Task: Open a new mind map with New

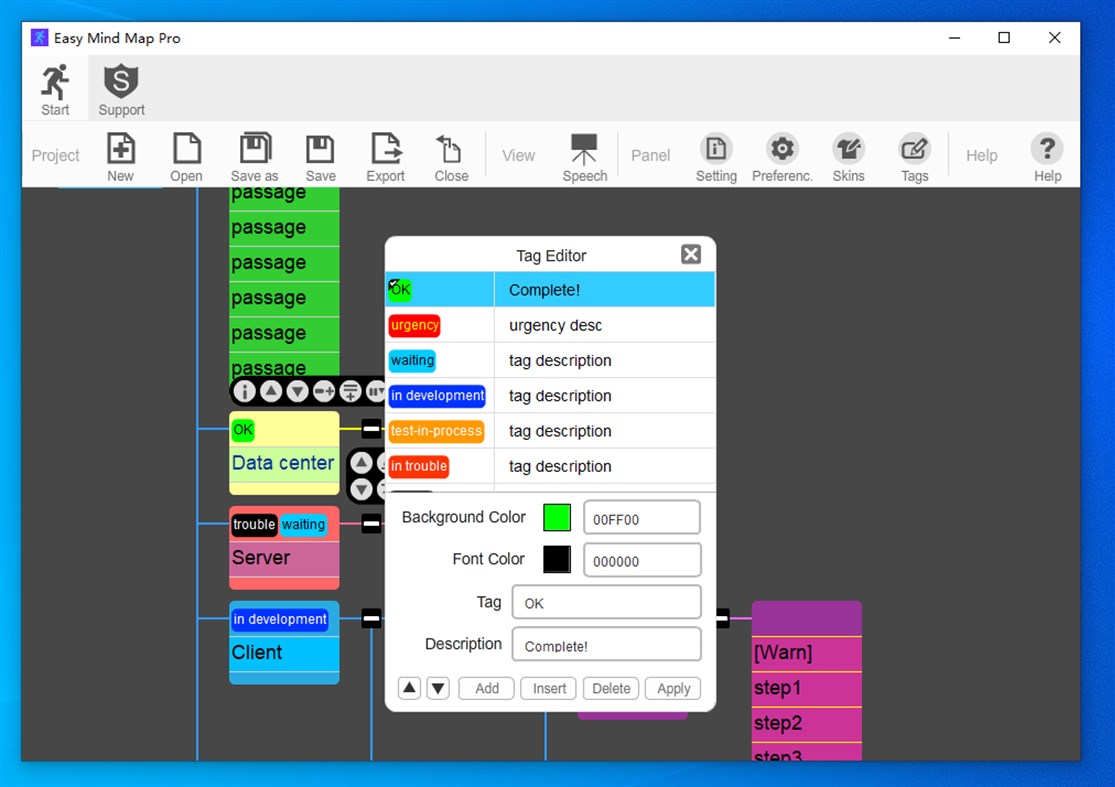Action: 120,155
